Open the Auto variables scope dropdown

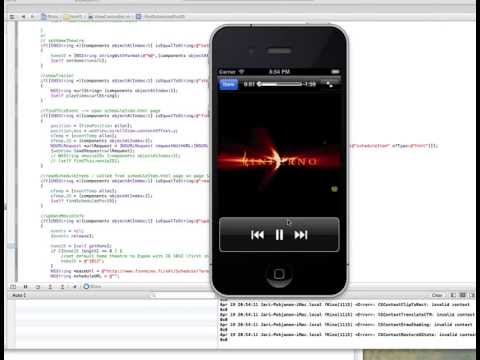(19, 295)
